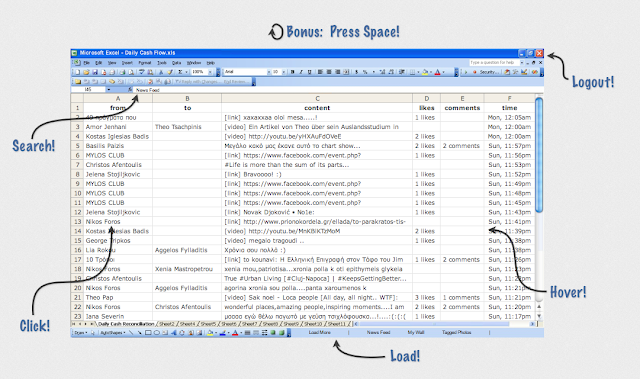Click the Save floppy disk icon
This screenshot has width=640, height=379.
[95, 72]
